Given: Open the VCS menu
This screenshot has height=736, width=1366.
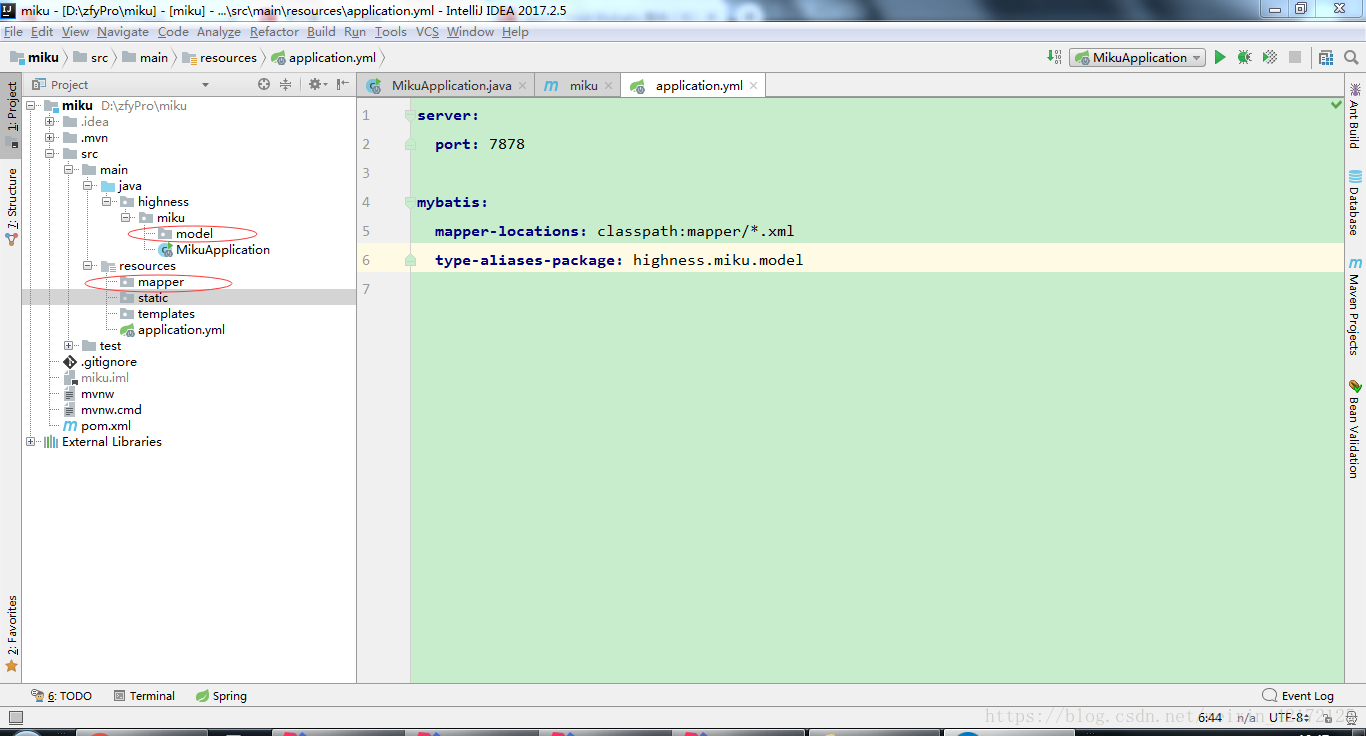Looking at the screenshot, I should tap(427, 32).
